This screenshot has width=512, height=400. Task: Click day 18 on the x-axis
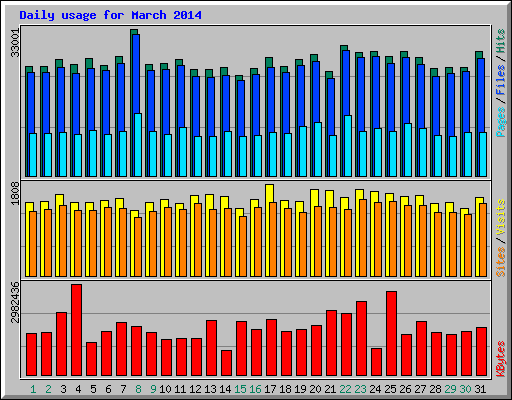click(285, 389)
